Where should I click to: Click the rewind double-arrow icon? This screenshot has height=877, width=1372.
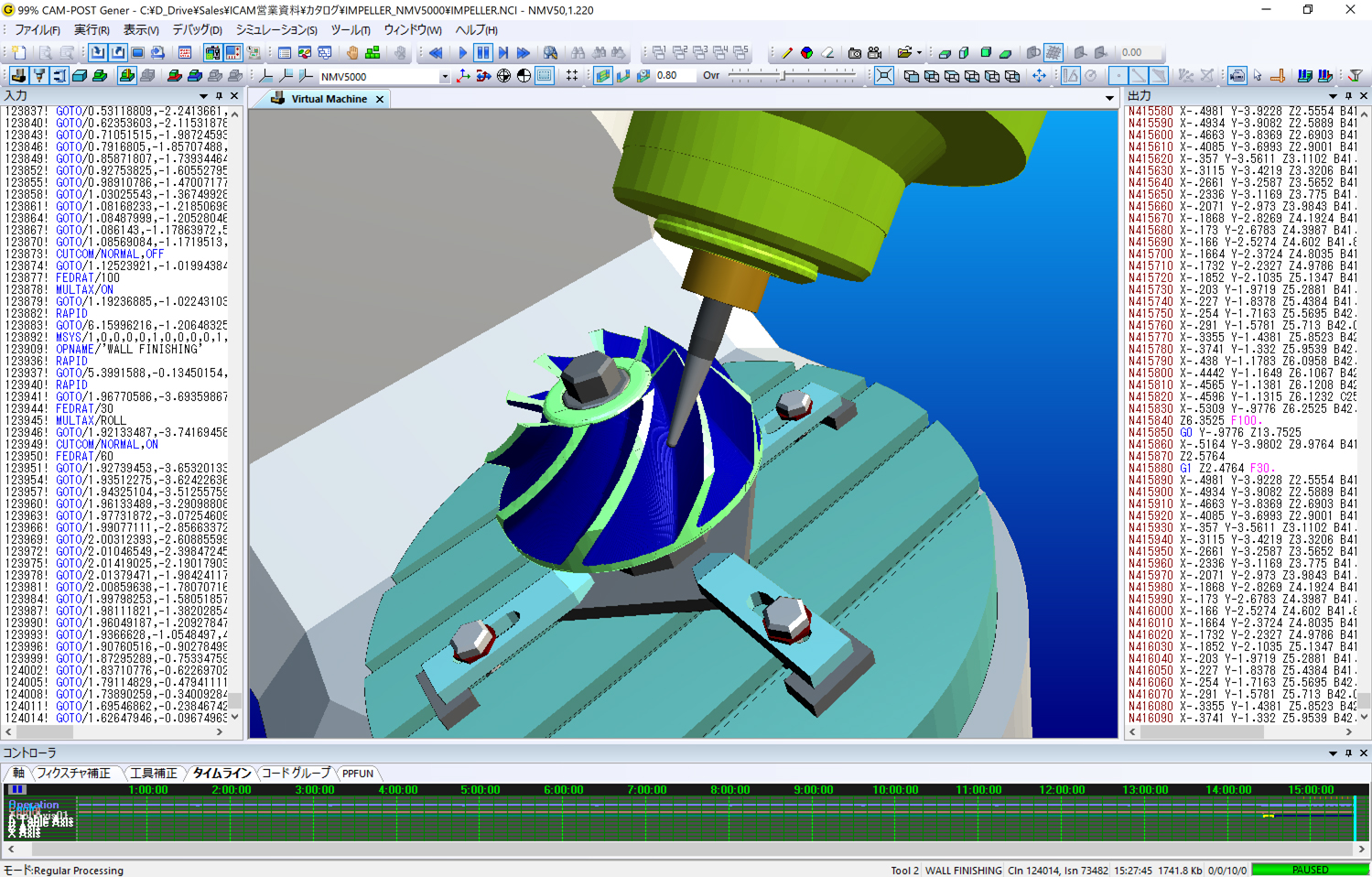click(436, 53)
